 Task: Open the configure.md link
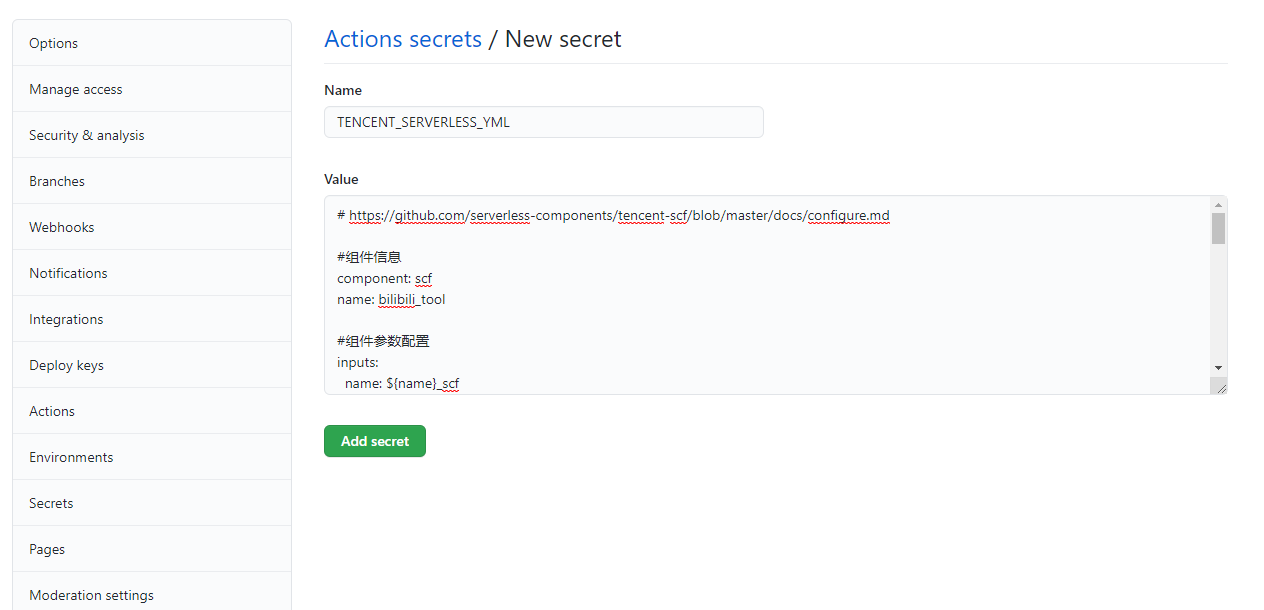pyautogui.click(x=849, y=215)
